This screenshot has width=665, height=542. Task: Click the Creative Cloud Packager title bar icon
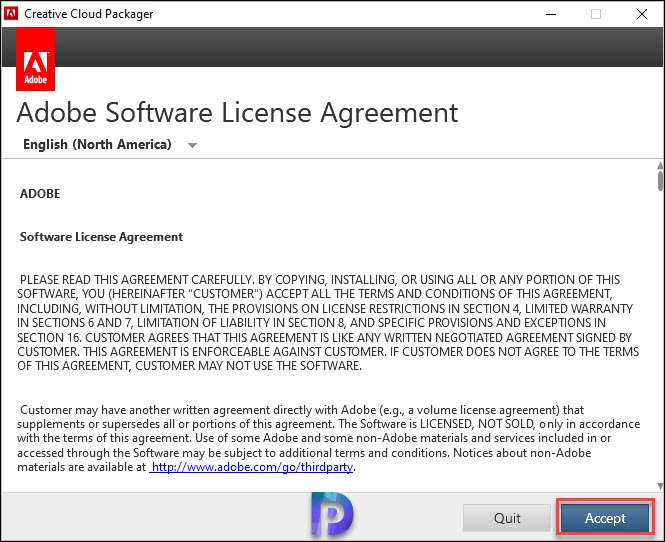[x=11, y=13]
